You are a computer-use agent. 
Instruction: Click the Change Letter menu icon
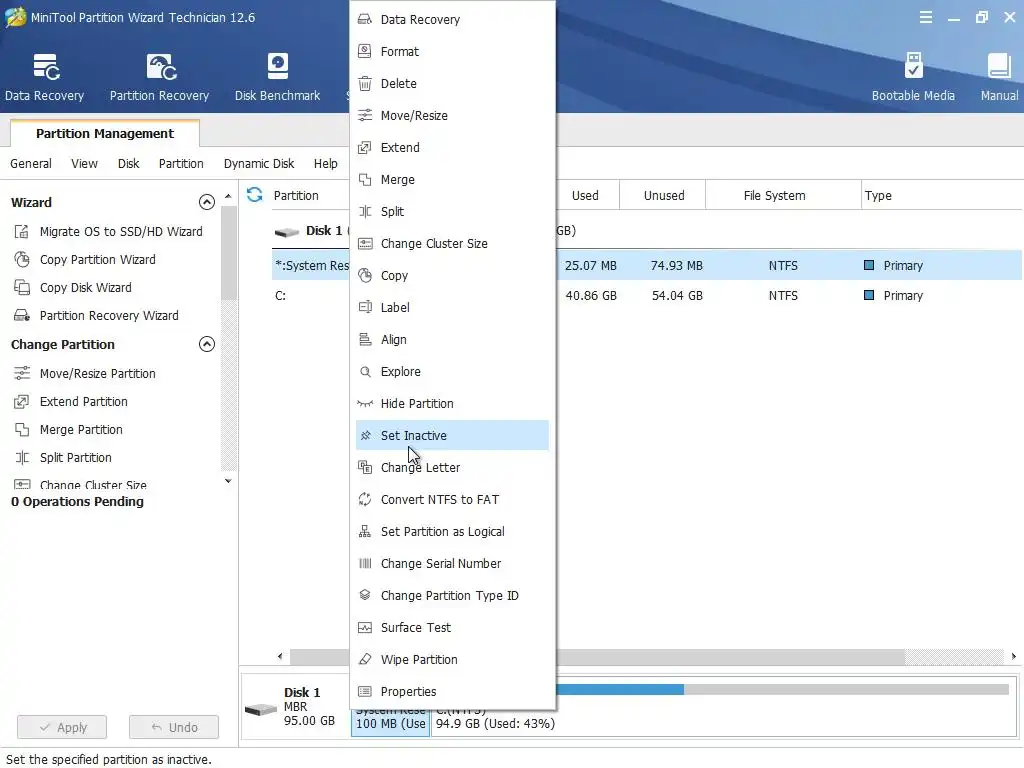click(365, 468)
